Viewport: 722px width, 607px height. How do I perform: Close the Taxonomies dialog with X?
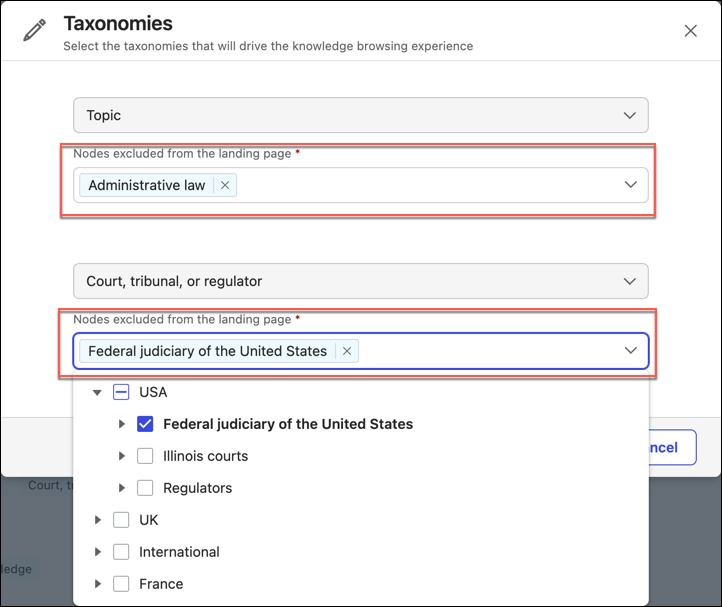[x=690, y=31]
